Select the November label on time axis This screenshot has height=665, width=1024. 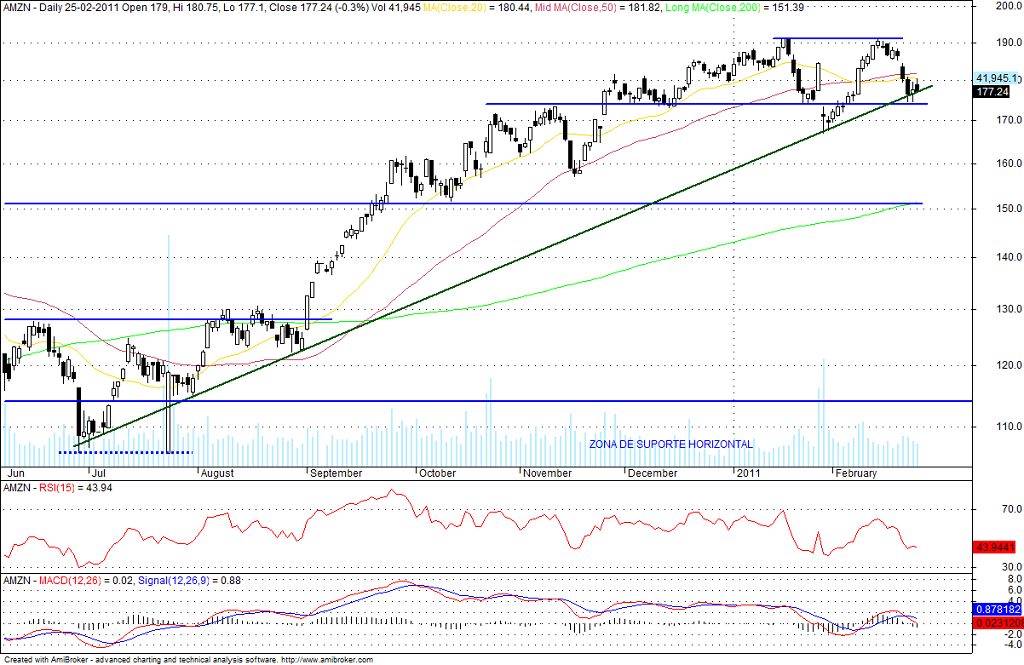pyautogui.click(x=547, y=474)
